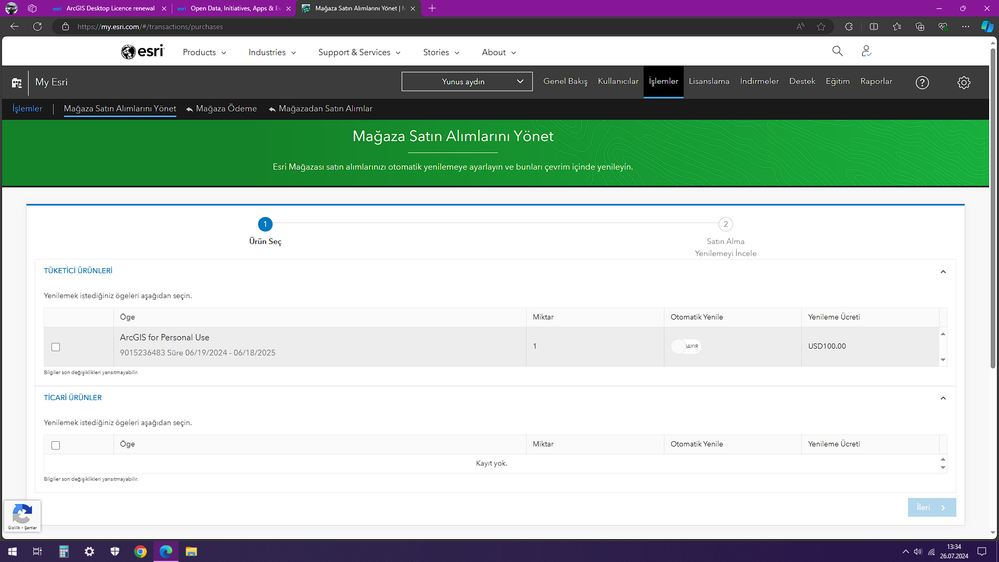Expand the Products menu
Screen dimensions: 999x562
pyautogui.click(x=204, y=52)
